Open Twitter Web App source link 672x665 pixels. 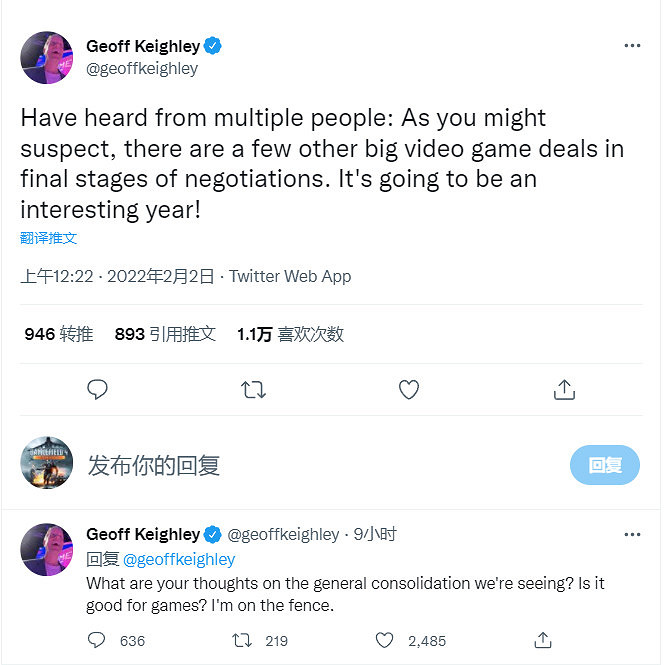pyautogui.click(x=290, y=276)
